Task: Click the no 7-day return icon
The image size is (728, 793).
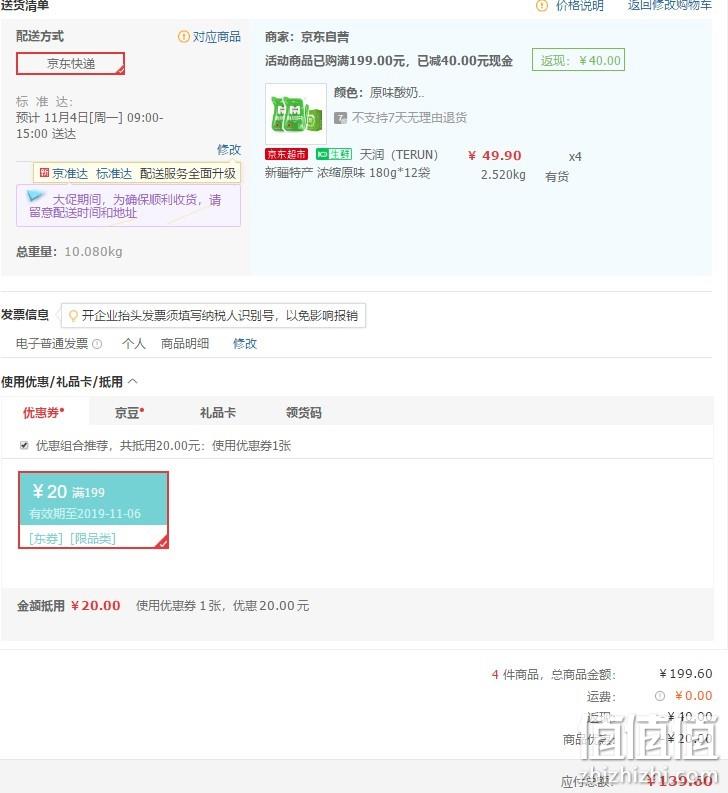Action: (x=340, y=118)
